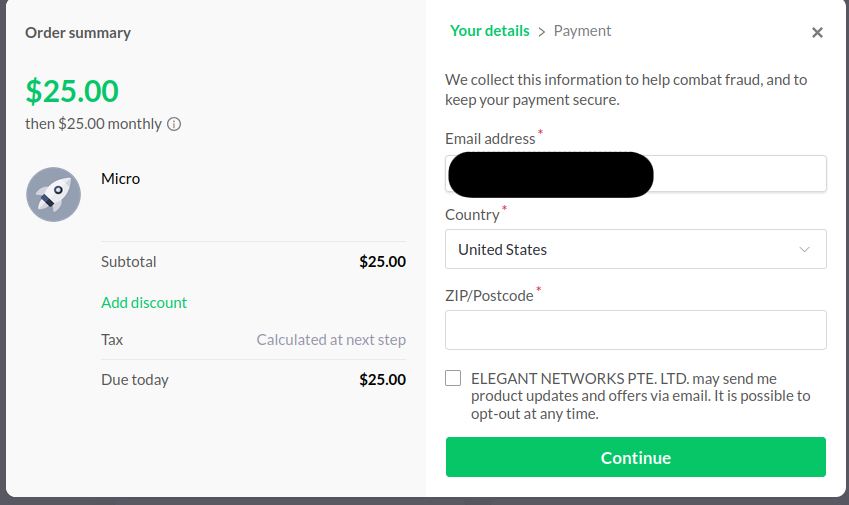Open the Country dropdown

click(635, 249)
